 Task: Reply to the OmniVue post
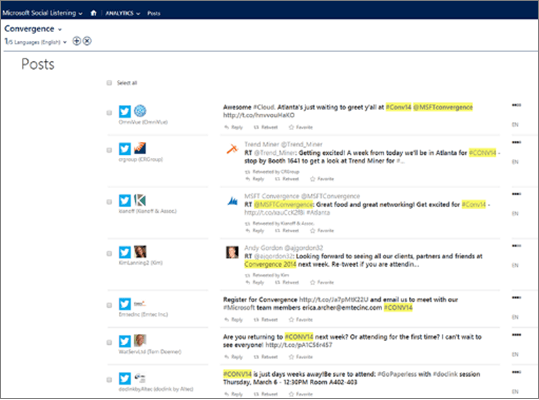tap(234, 127)
